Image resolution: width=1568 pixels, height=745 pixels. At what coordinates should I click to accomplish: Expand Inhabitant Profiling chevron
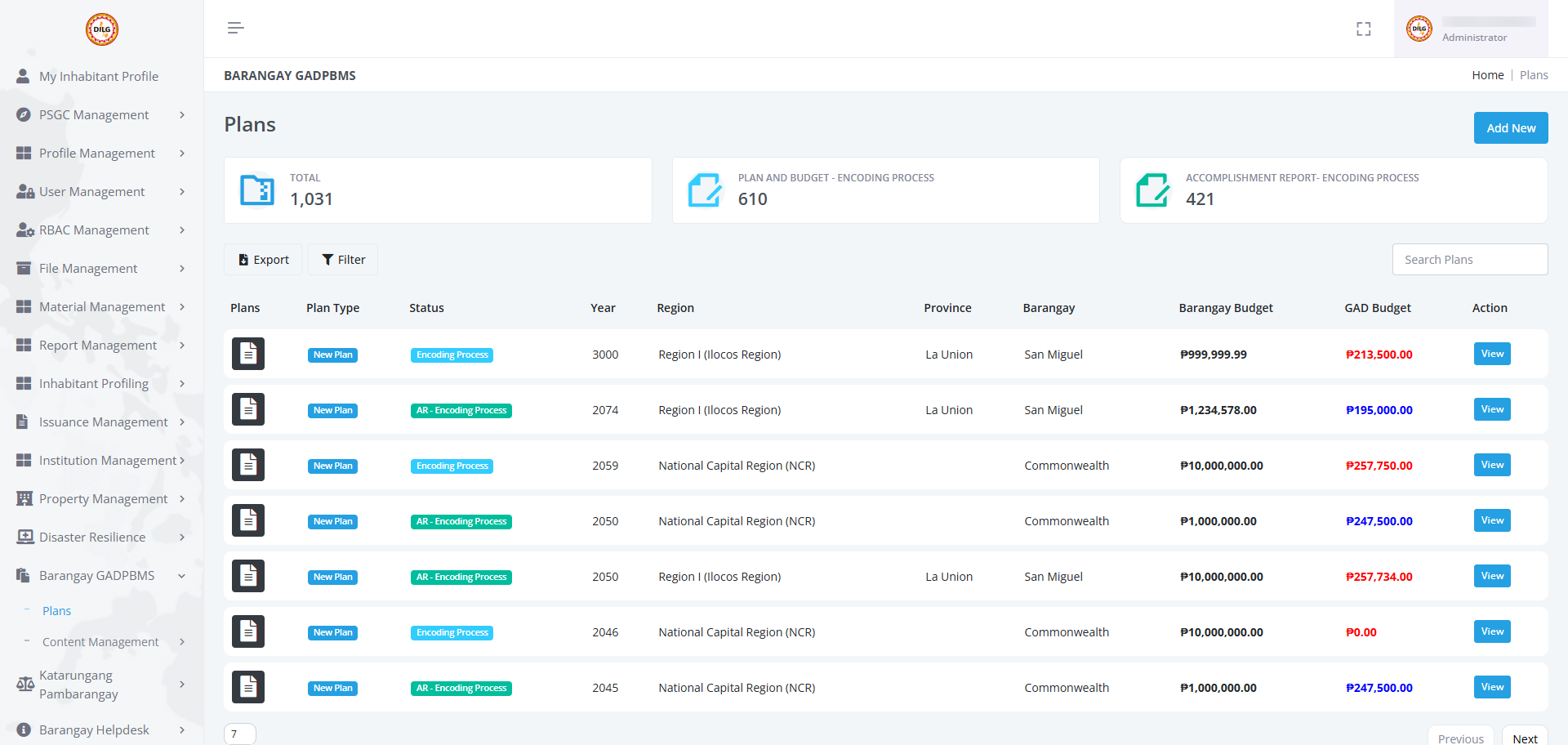[x=182, y=384]
